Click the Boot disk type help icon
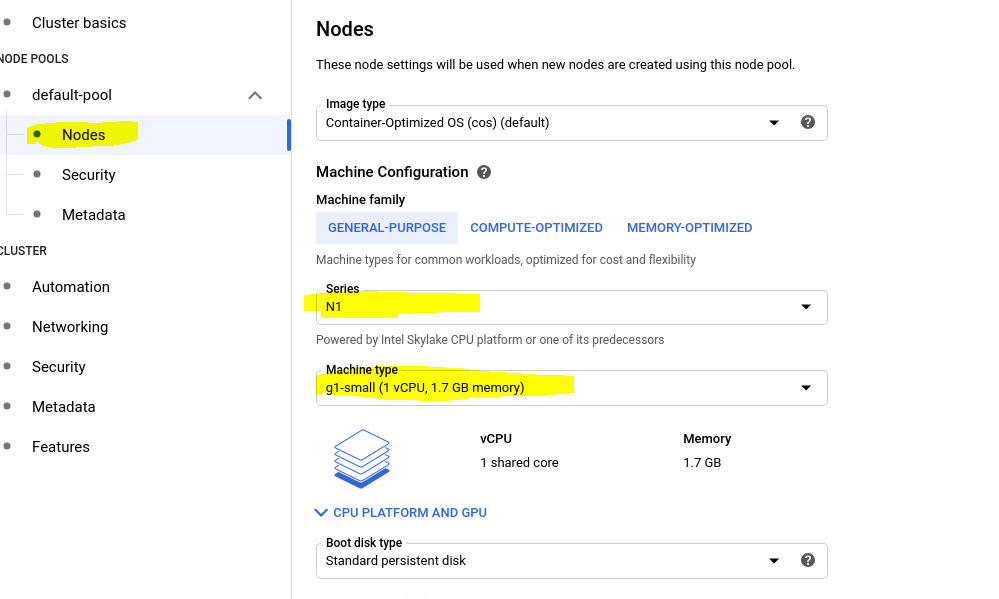The image size is (999, 599). [807, 560]
